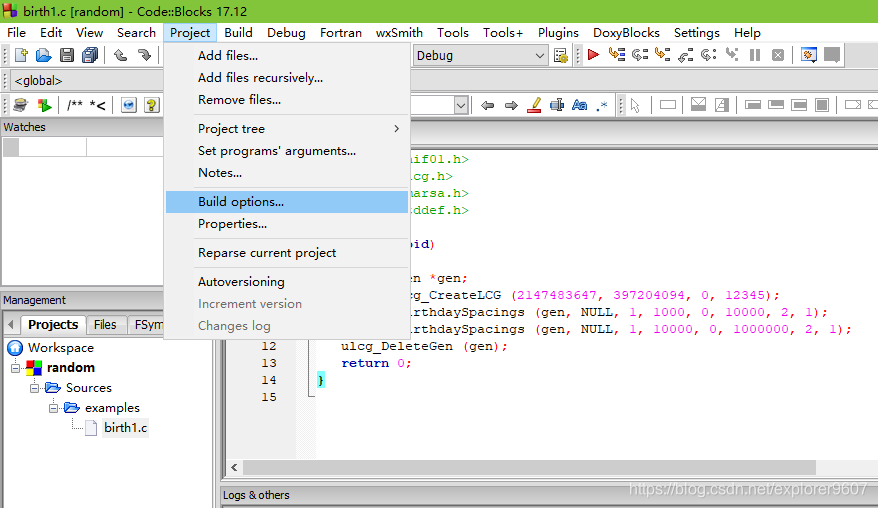Open the wxSmith menu
Screen dimensions: 878x508
coord(399,32)
